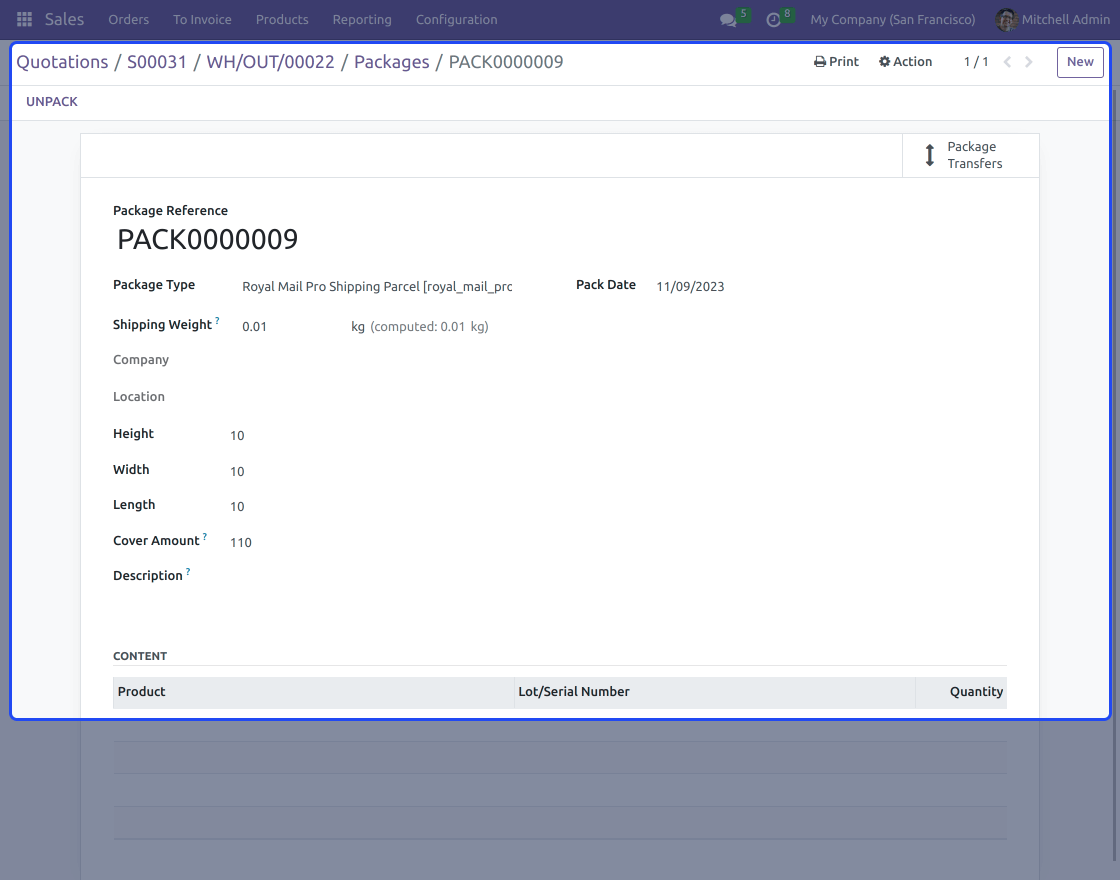
Task: Click the CONTENT section heading
Action: coord(140,656)
